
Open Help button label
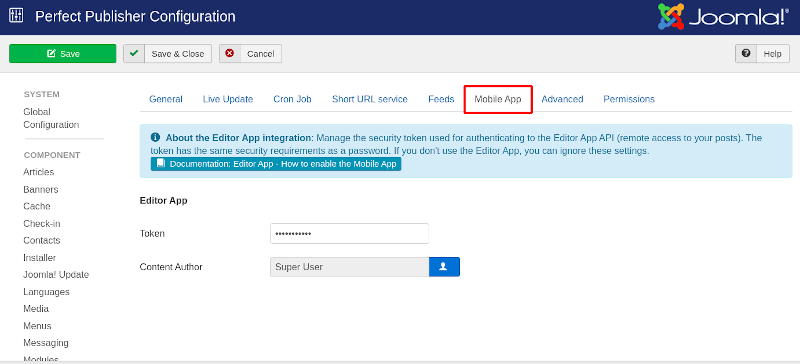pos(772,54)
